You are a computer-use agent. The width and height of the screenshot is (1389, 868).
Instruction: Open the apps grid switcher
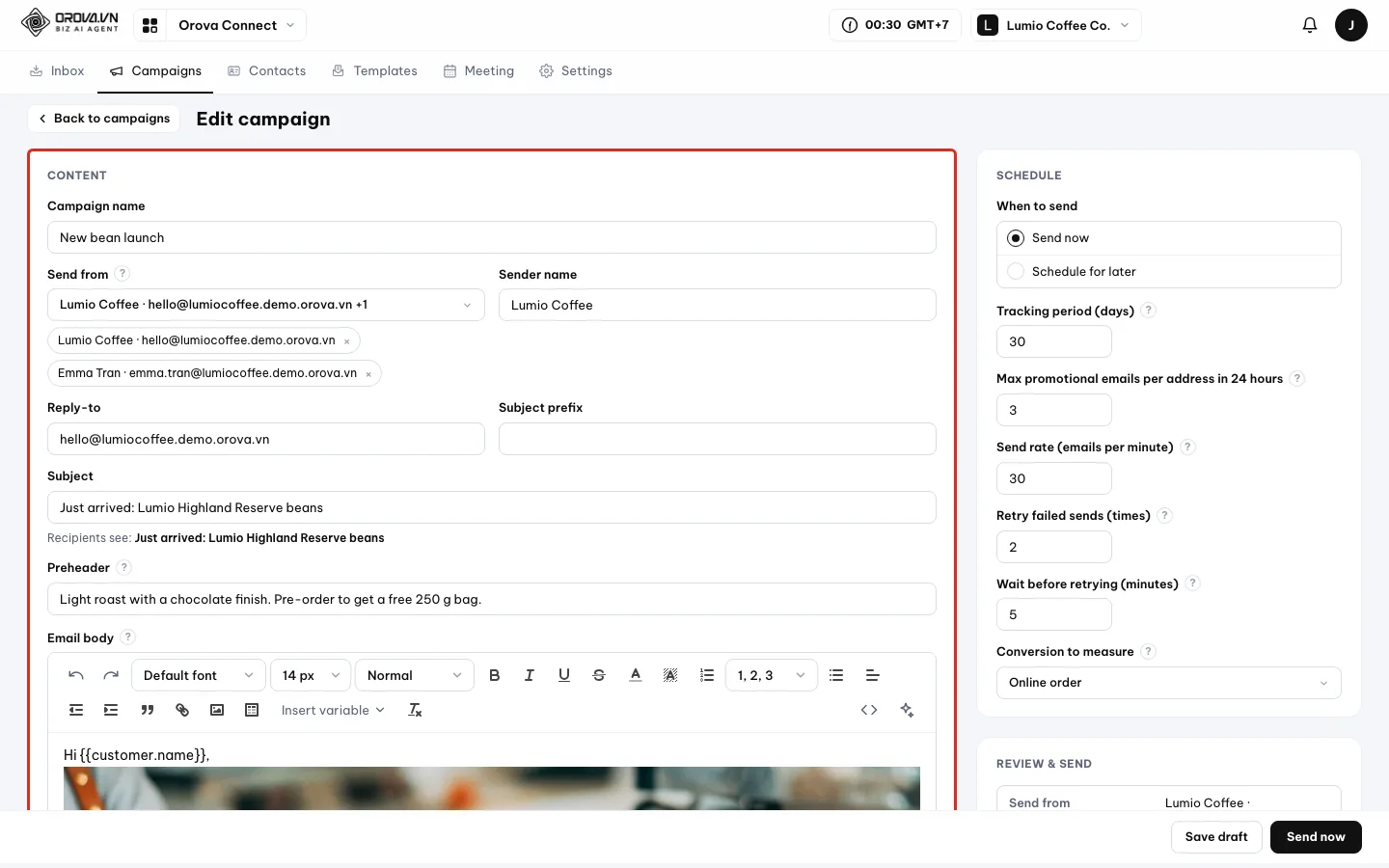click(x=150, y=25)
